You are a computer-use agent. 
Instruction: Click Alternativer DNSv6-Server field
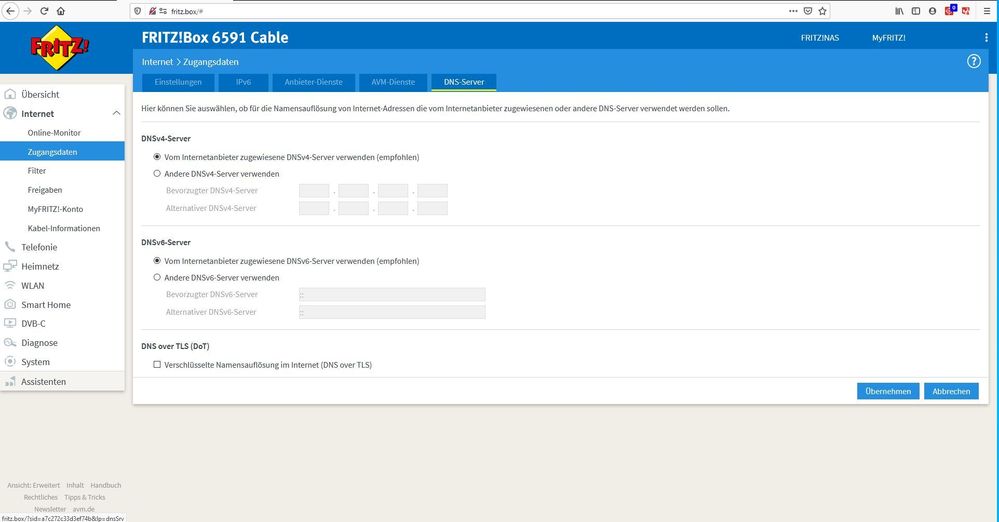(x=392, y=312)
